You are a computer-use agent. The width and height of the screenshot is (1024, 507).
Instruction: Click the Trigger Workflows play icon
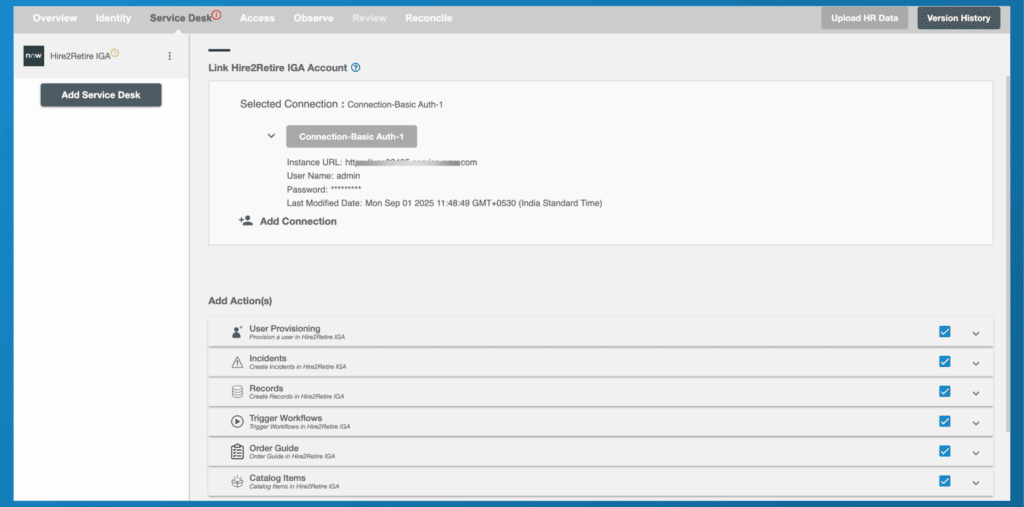tap(237, 422)
